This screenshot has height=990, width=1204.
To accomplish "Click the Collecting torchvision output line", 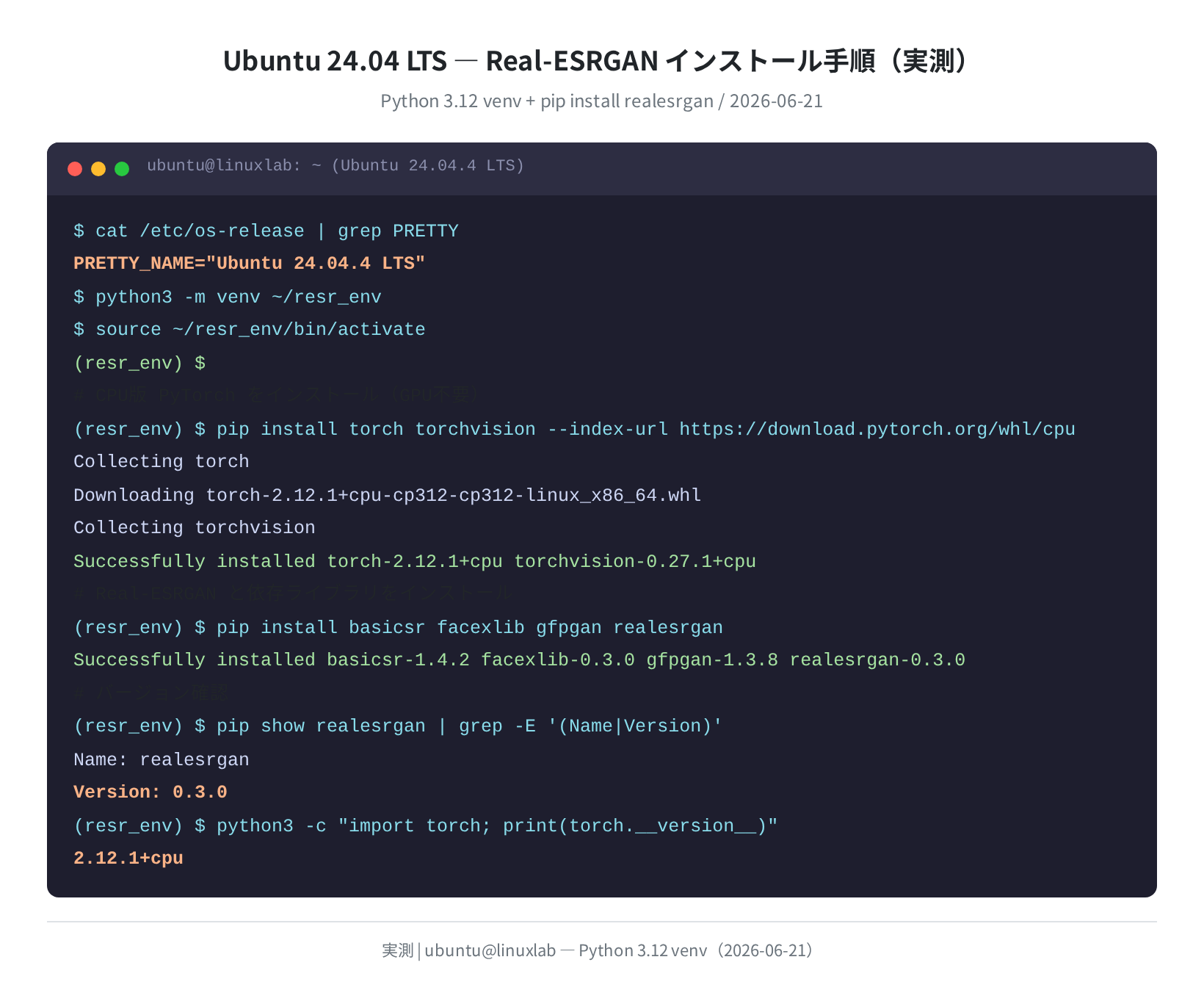I will [195, 528].
